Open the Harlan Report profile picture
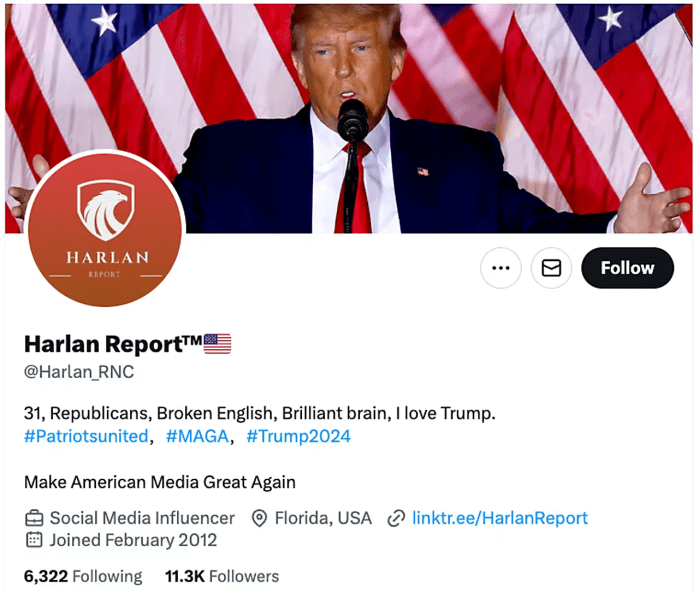The image size is (699, 592). tap(105, 228)
